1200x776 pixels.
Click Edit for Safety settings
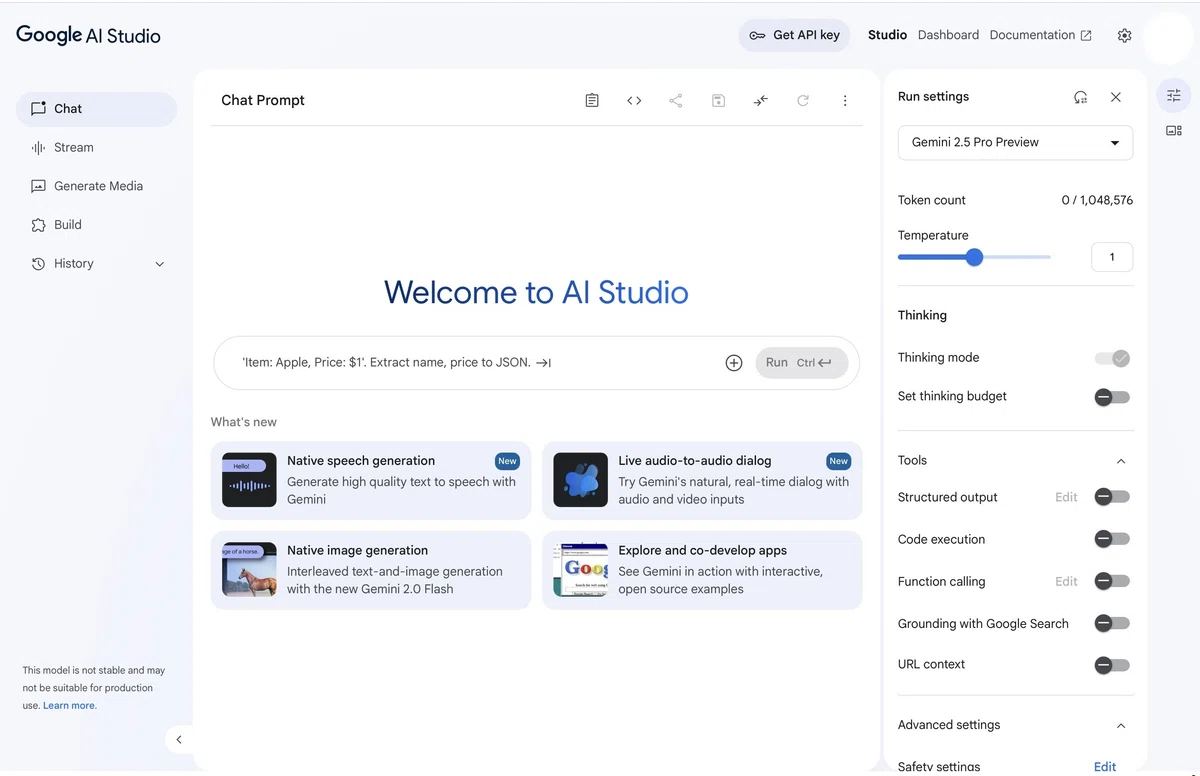[x=1105, y=767]
